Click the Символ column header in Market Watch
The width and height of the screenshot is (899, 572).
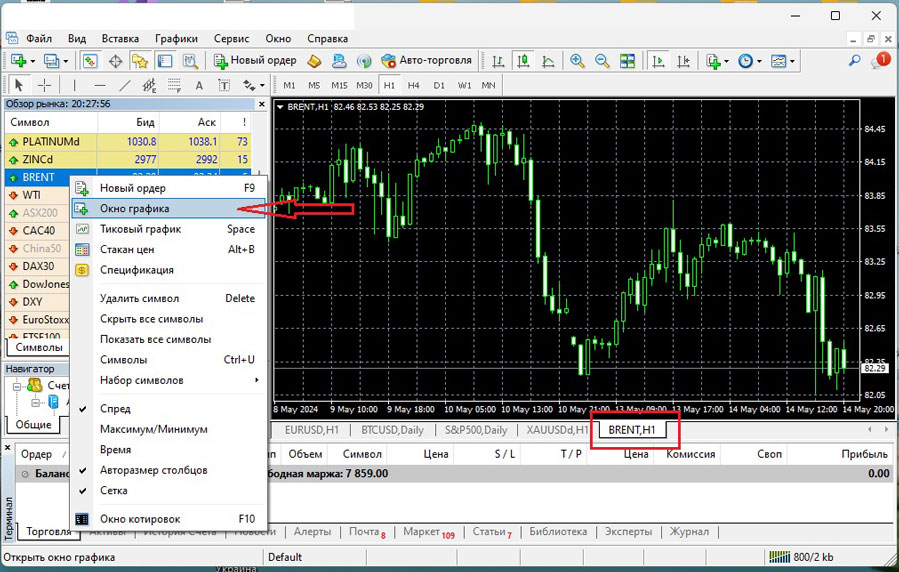coord(51,122)
